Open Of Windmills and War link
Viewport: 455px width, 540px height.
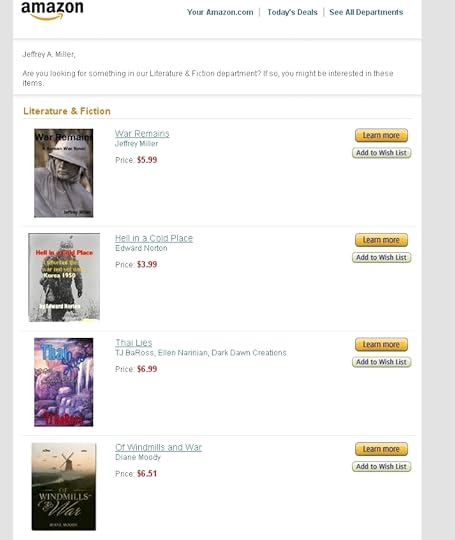click(158, 447)
